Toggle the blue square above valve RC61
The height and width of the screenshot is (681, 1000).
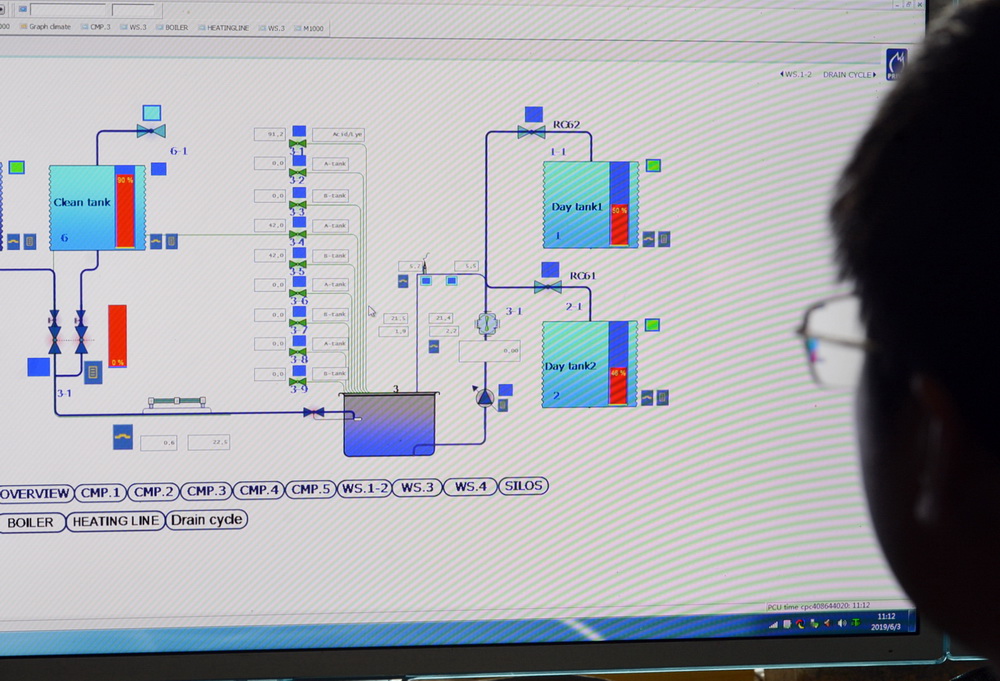pyautogui.click(x=550, y=270)
